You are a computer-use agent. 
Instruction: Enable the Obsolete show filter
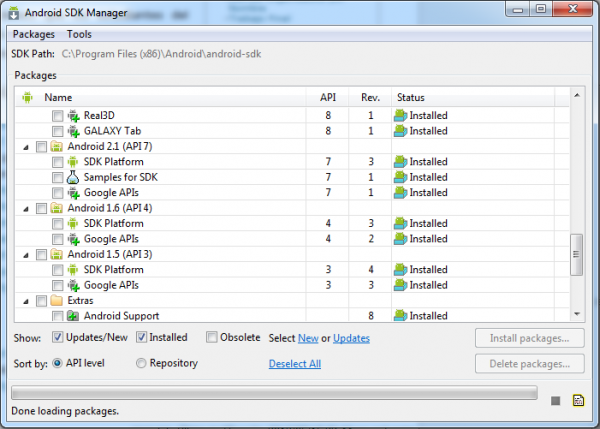(x=212, y=337)
